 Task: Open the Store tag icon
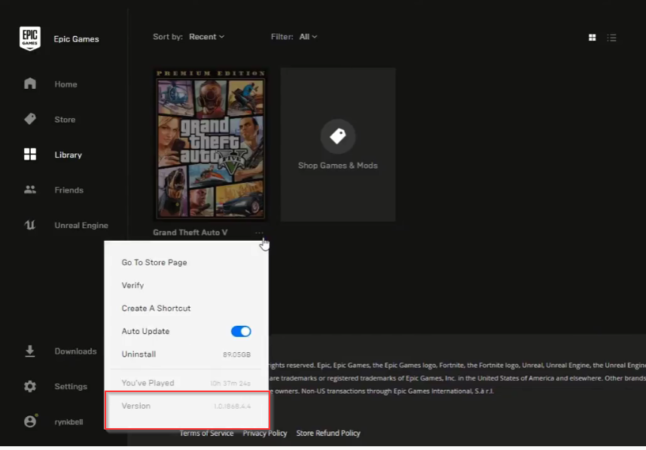[30, 120]
